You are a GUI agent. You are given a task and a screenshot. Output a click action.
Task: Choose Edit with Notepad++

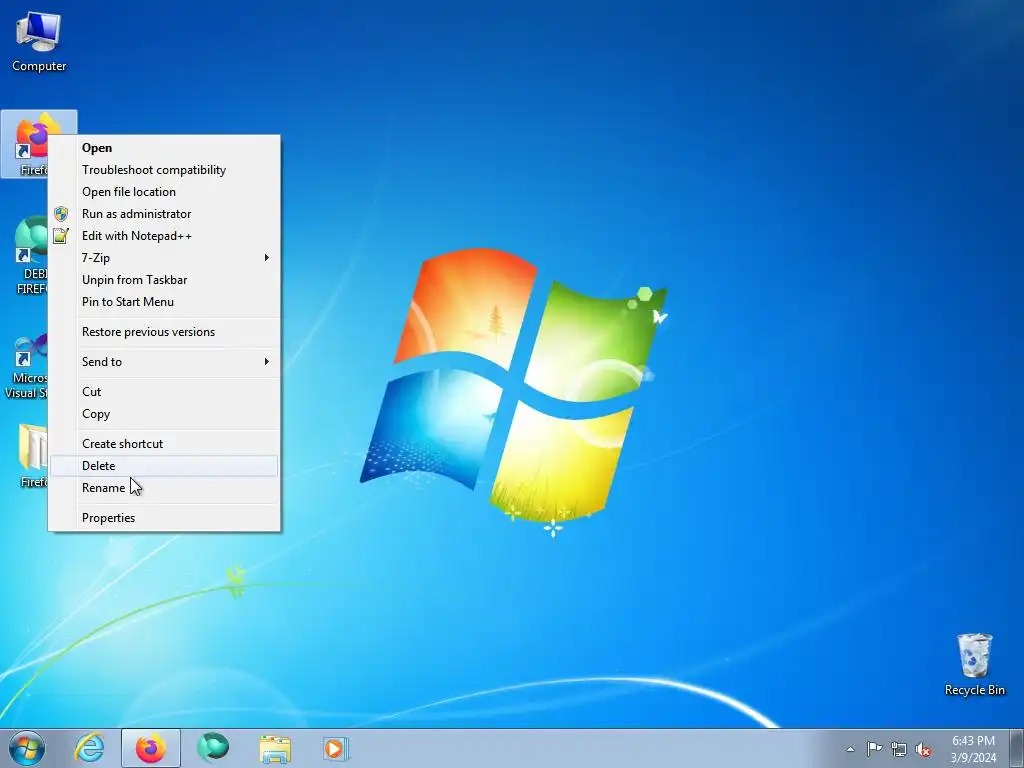click(164, 236)
